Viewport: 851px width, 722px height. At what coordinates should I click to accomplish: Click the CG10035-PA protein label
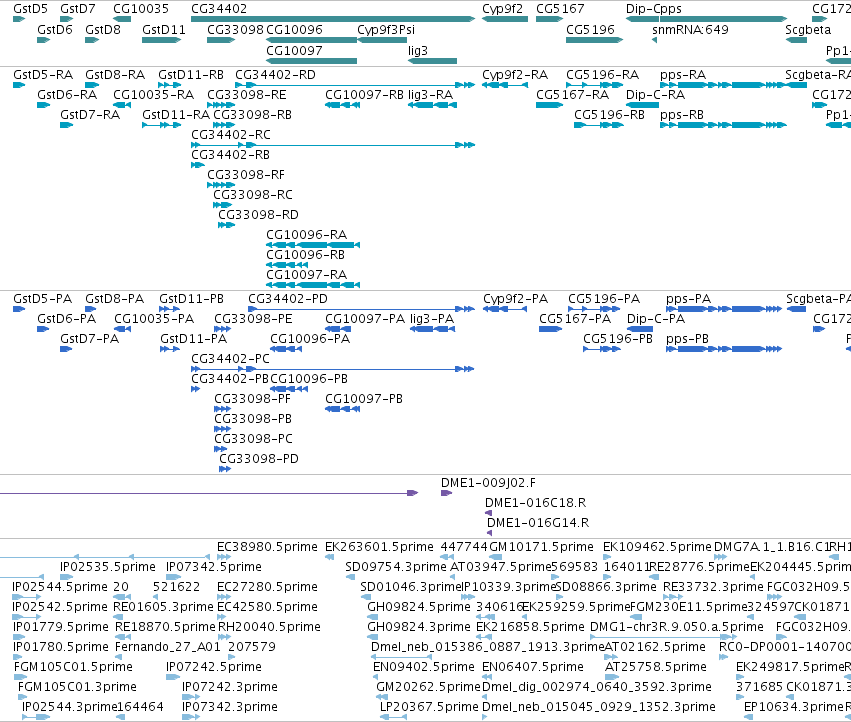click(154, 319)
